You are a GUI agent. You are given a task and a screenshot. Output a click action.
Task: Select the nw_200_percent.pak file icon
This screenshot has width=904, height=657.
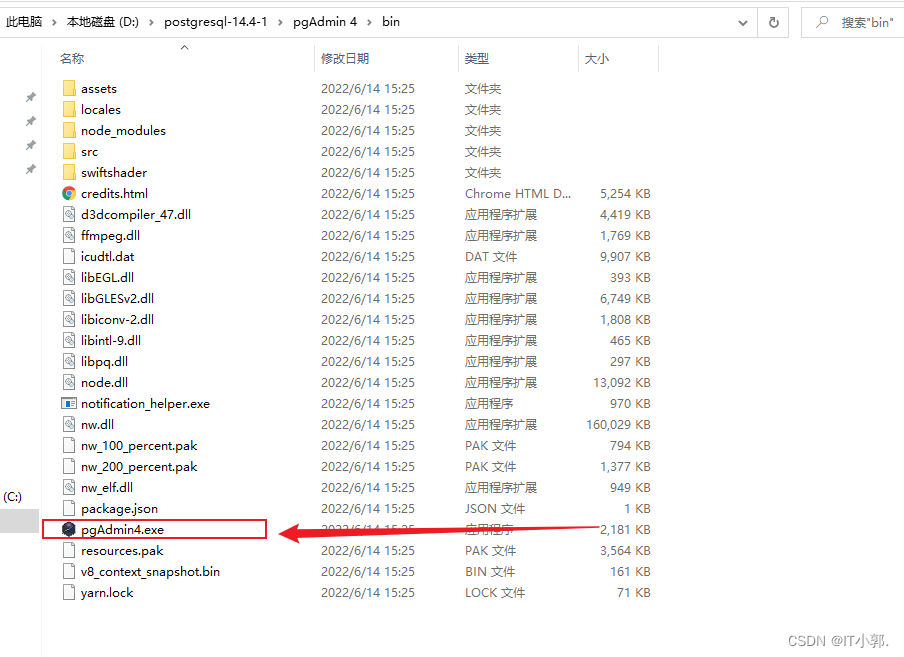click(69, 467)
